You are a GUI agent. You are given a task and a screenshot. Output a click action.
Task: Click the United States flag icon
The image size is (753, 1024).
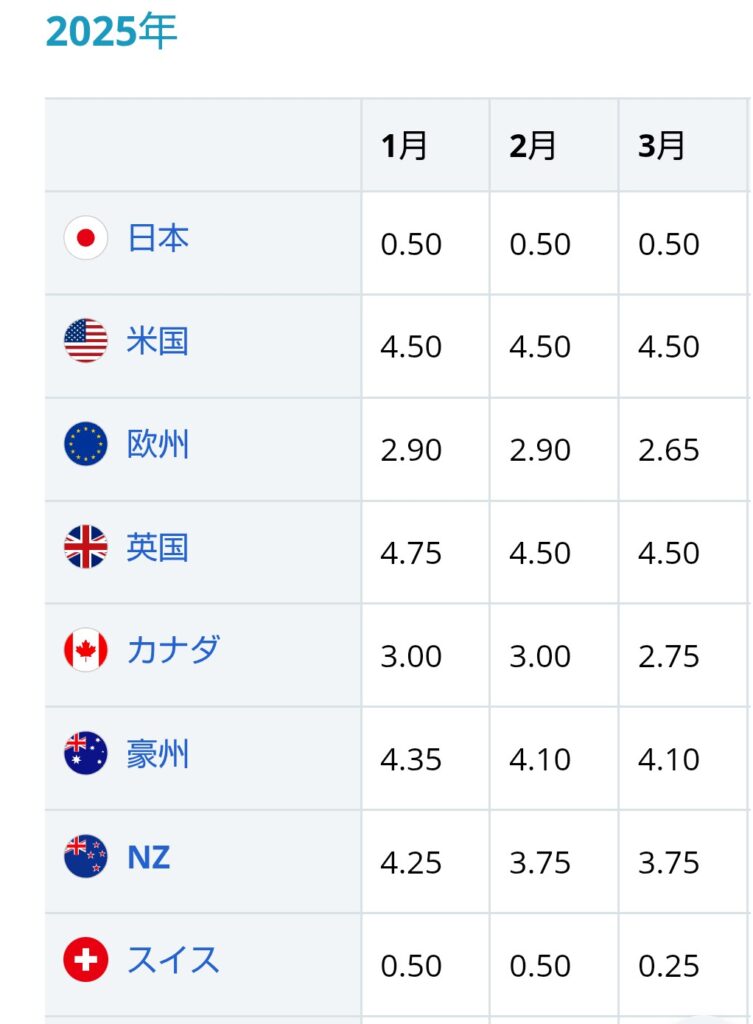(x=86, y=341)
